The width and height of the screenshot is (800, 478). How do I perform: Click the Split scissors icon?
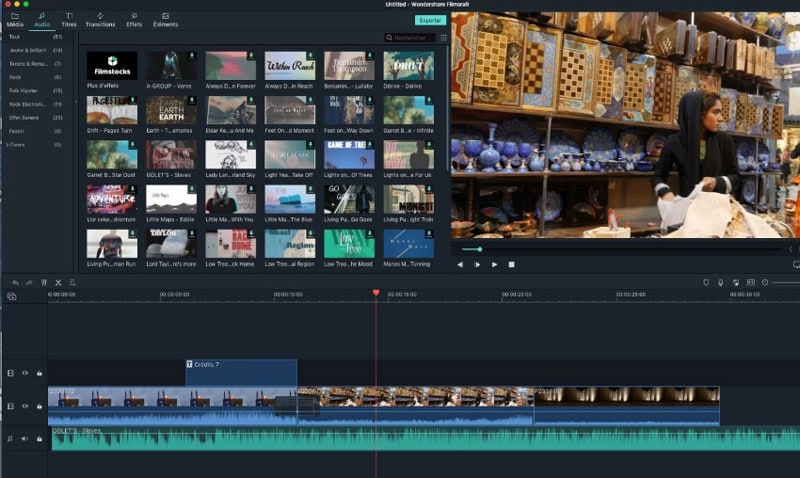point(58,282)
